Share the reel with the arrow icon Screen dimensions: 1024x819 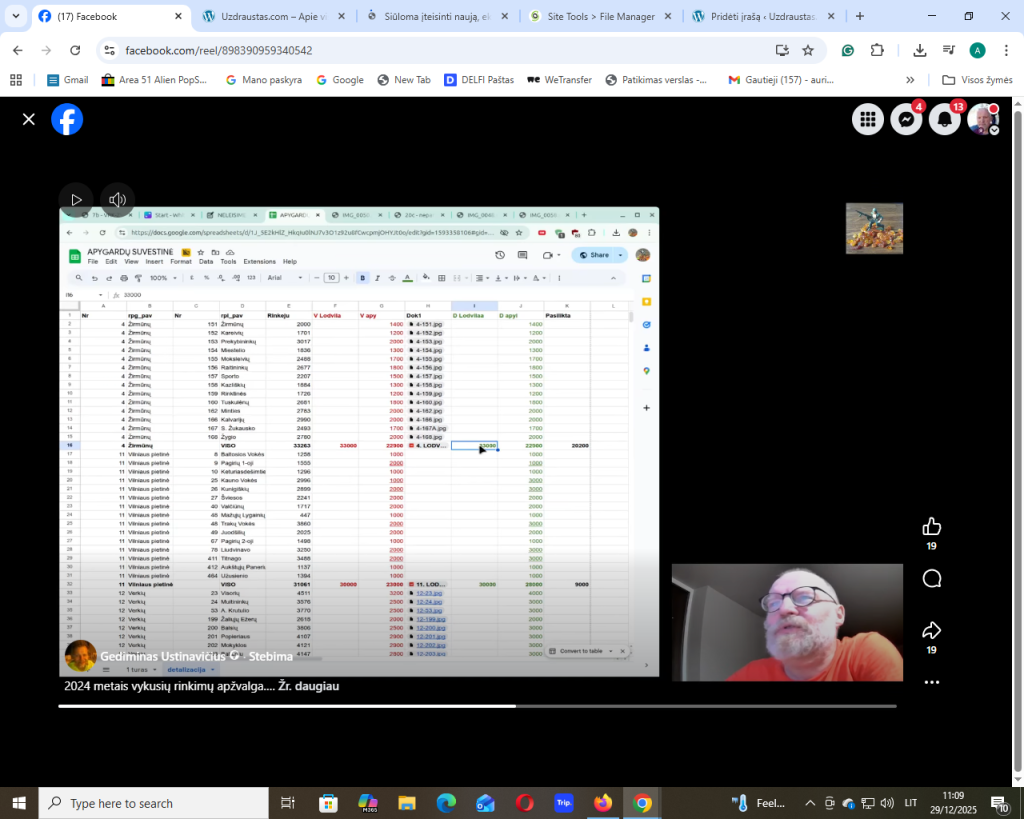931,630
